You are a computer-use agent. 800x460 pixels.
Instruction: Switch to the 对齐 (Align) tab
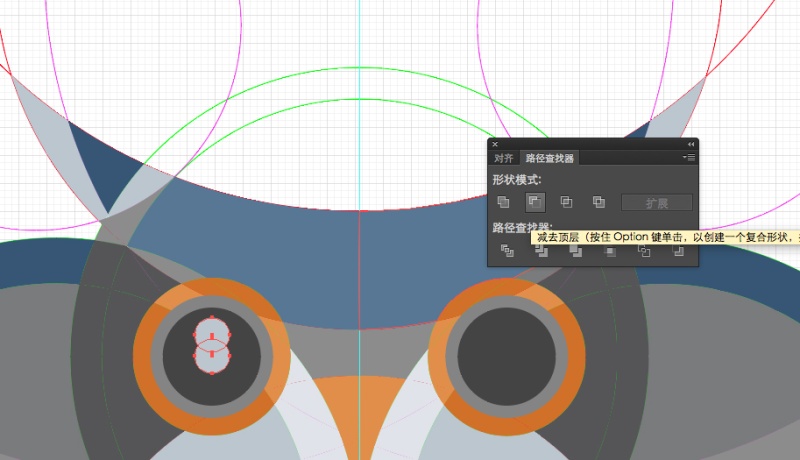click(x=504, y=158)
